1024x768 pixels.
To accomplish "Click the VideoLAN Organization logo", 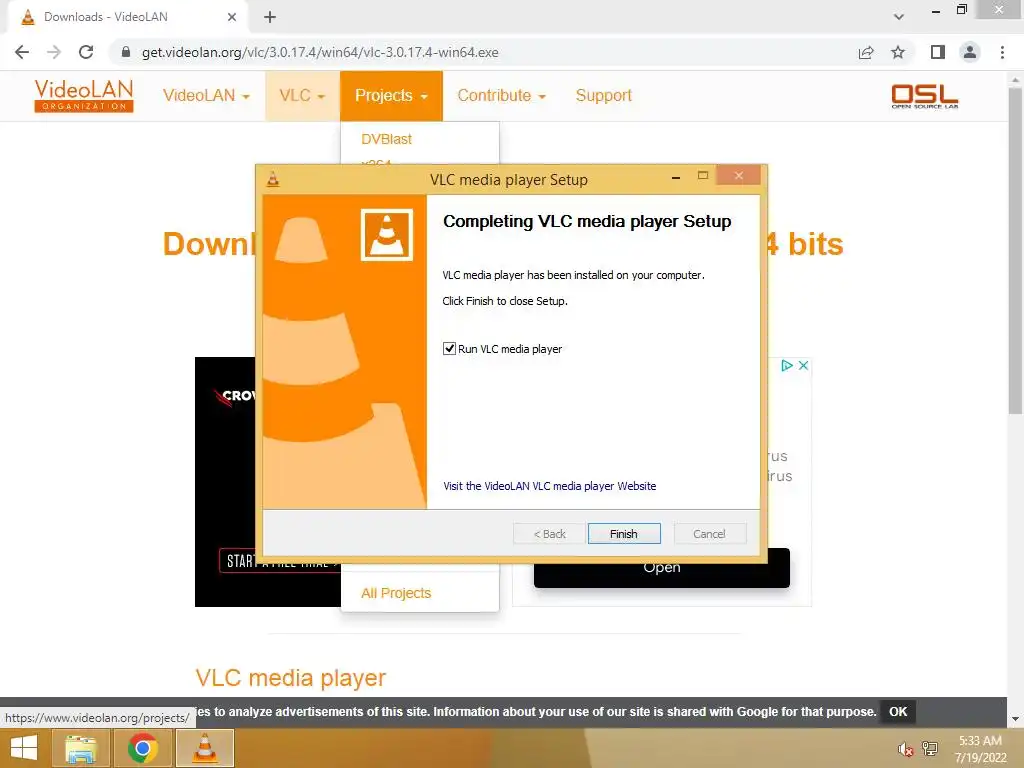I will click(x=84, y=96).
